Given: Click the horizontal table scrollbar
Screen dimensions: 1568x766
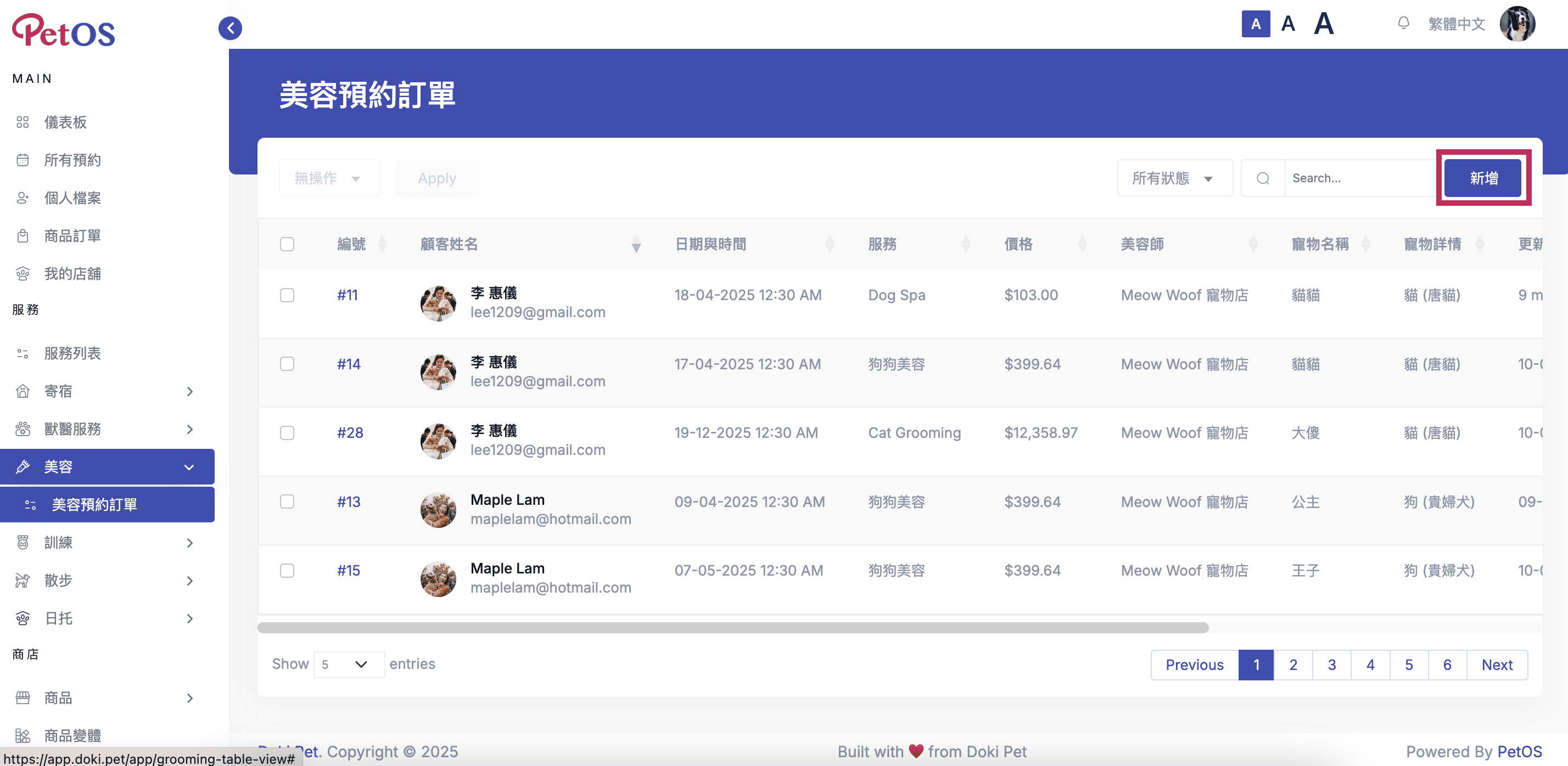Looking at the screenshot, I should click(733, 627).
